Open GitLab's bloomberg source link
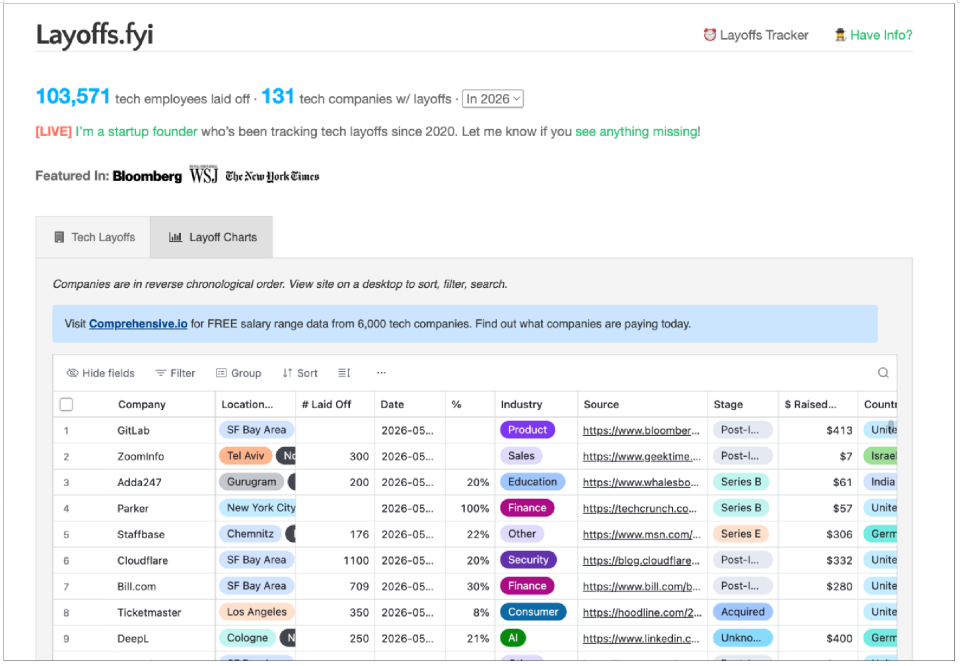The width and height of the screenshot is (960, 666). [640, 430]
